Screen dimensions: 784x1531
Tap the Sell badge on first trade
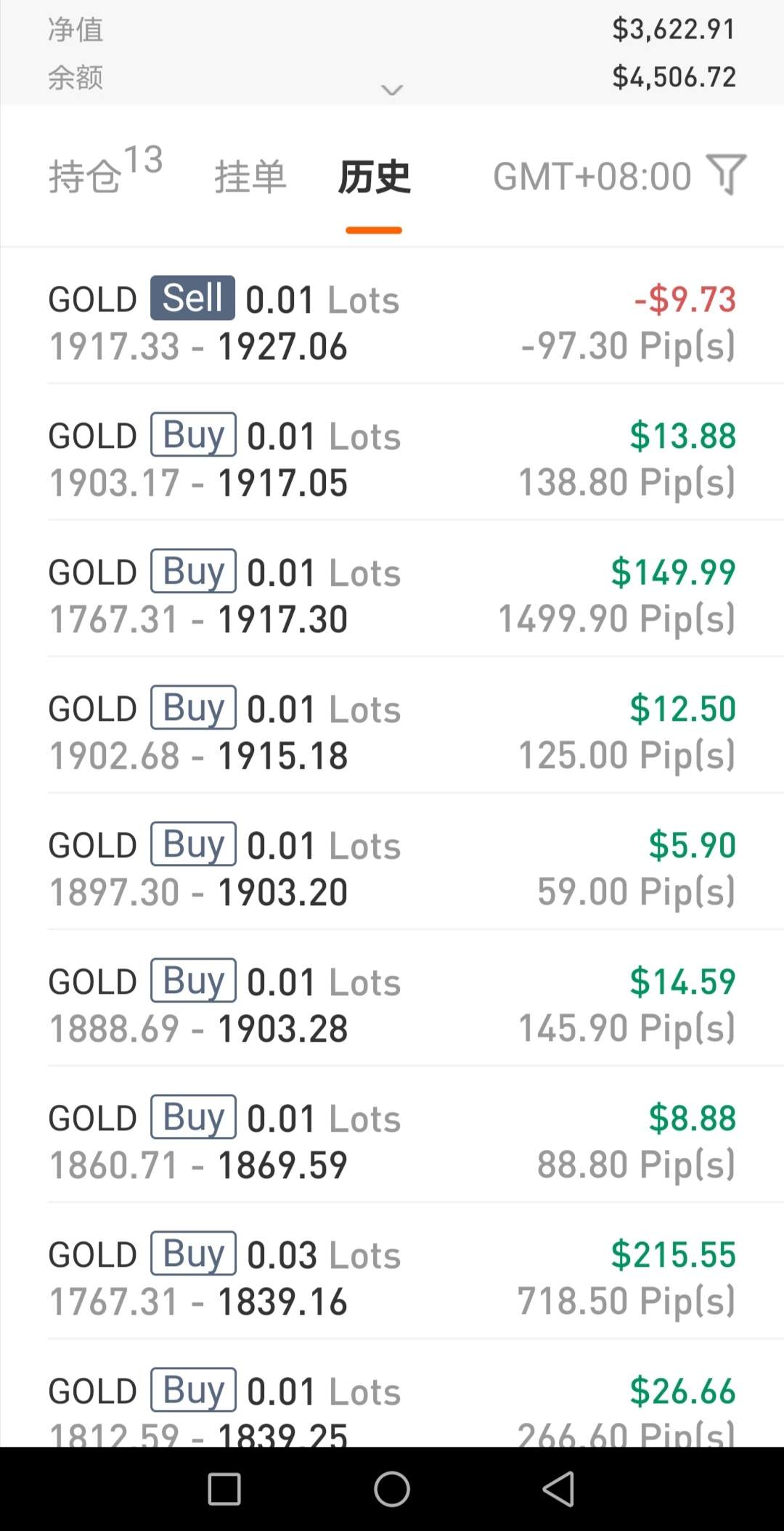tap(192, 298)
